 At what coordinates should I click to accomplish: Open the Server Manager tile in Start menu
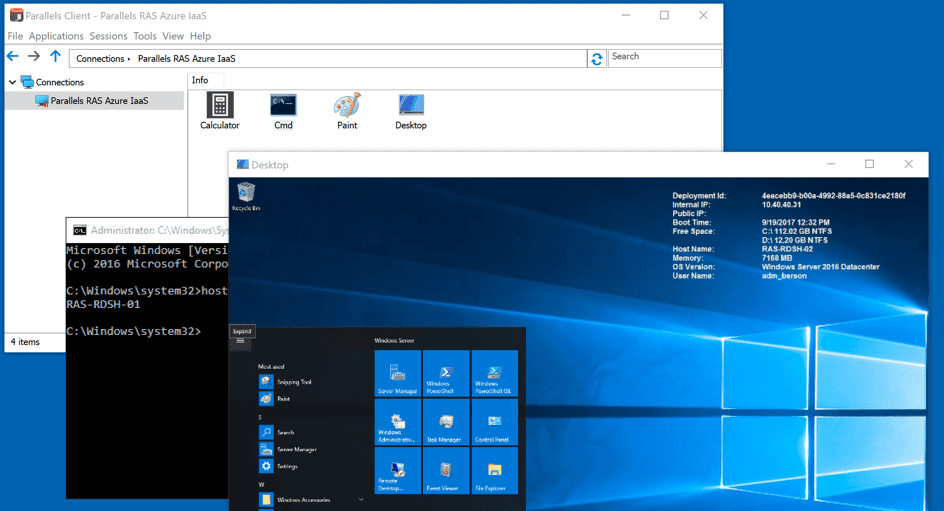(x=397, y=373)
